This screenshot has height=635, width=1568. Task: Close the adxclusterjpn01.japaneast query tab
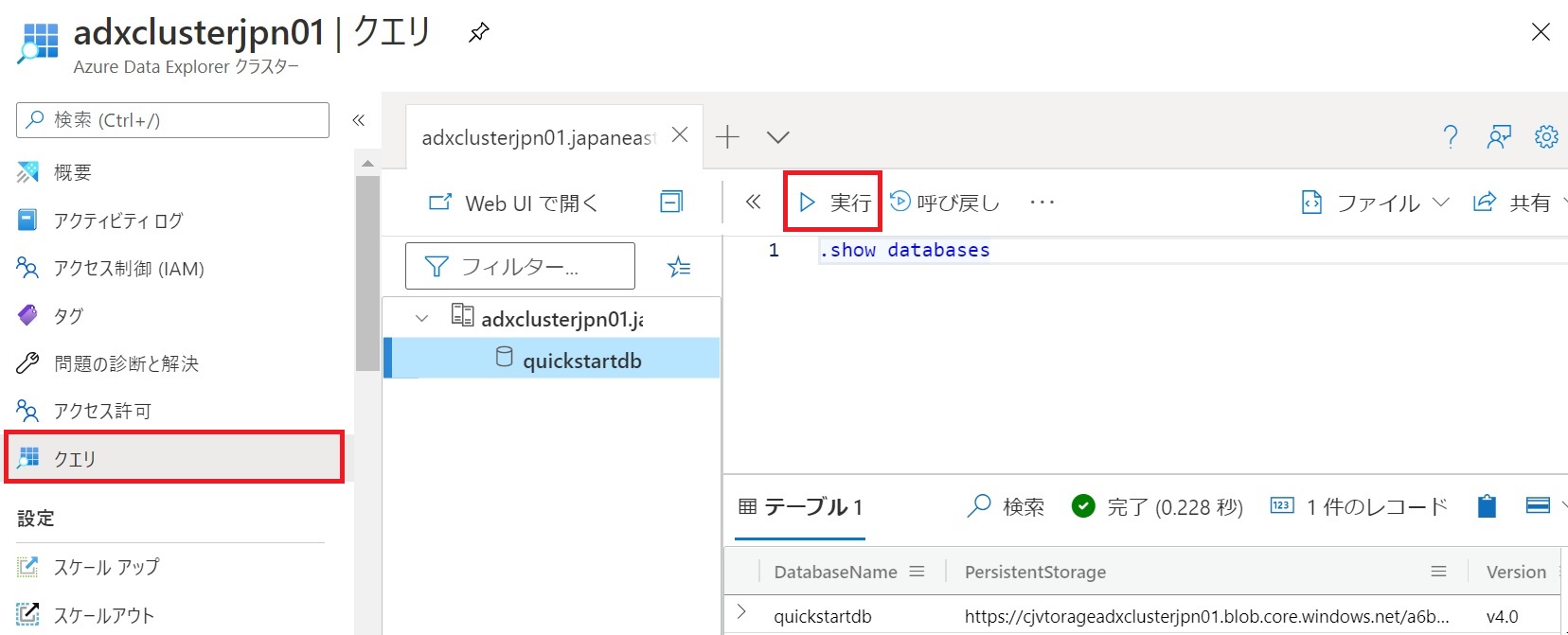pos(680,135)
